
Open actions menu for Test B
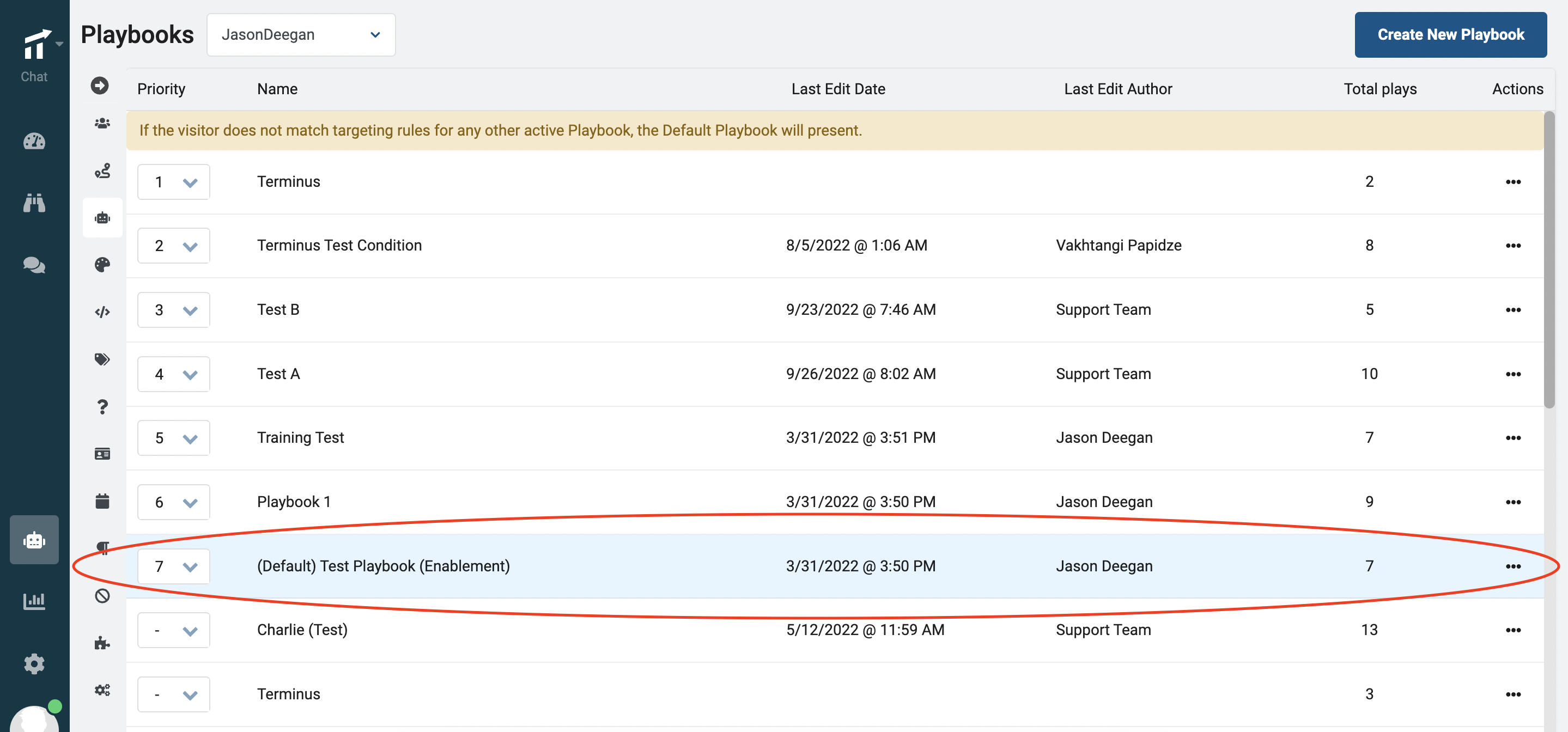(x=1513, y=310)
